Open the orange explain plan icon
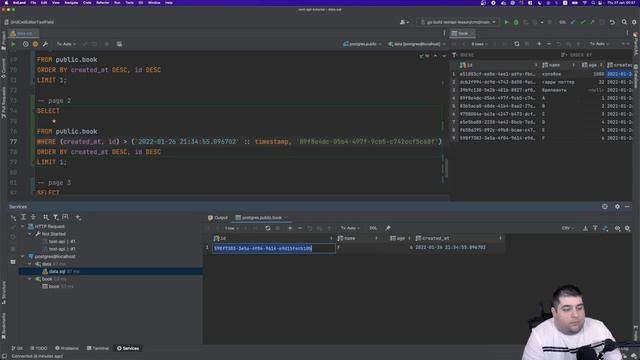Image resolution: width=640 pixels, height=360 pixels. (35, 44)
